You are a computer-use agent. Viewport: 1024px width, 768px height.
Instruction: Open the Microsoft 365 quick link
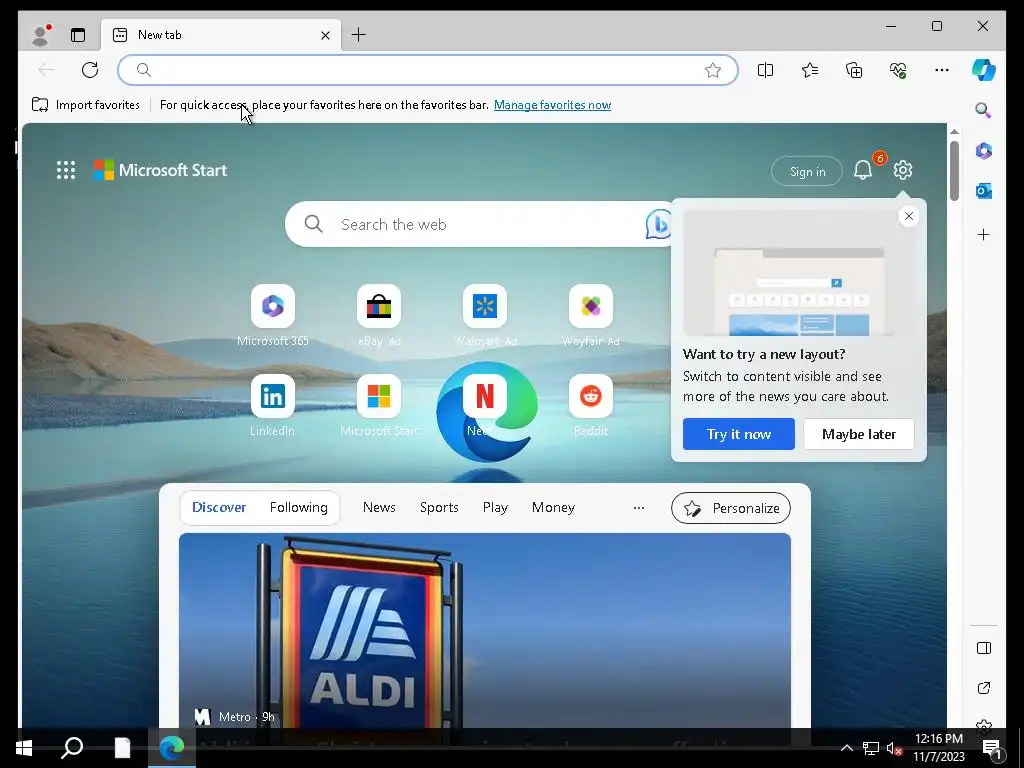point(273,306)
